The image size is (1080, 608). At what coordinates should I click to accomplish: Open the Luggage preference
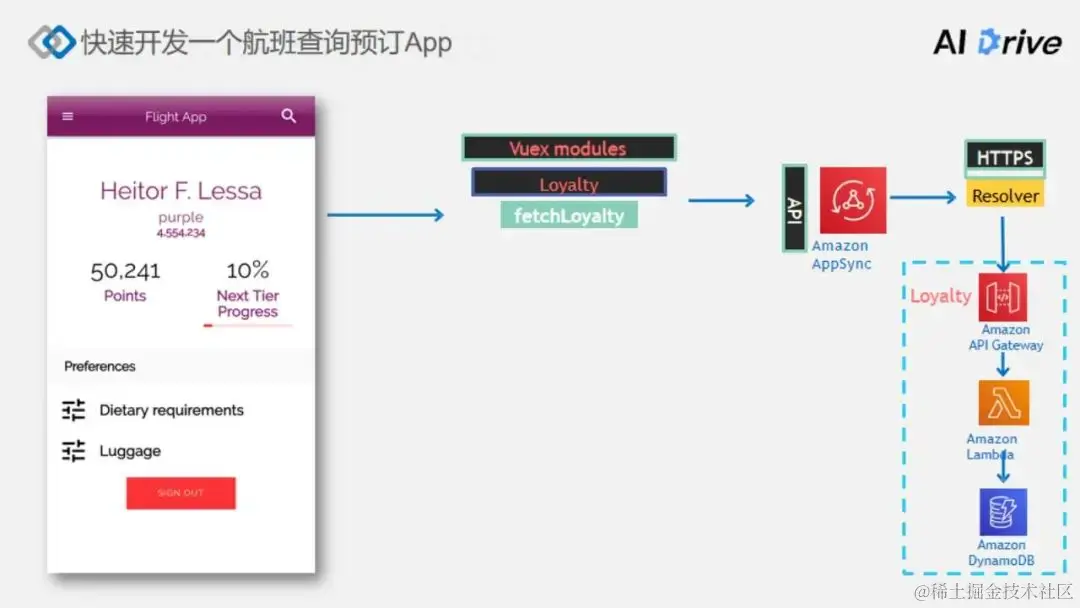tap(130, 451)
